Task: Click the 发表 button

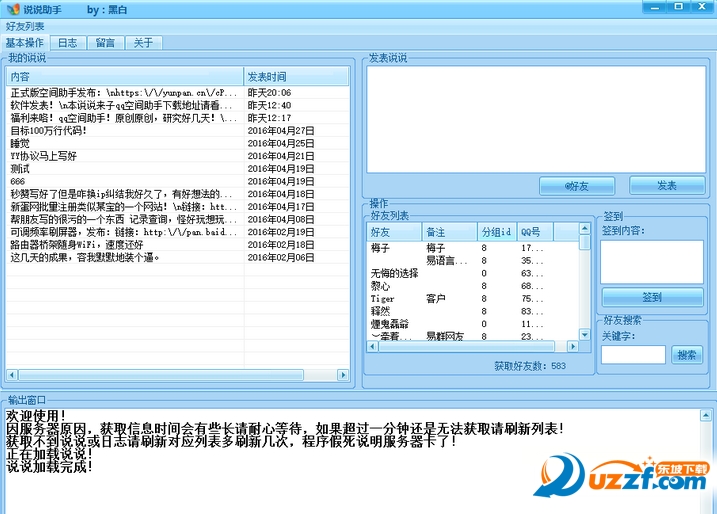Action: point(667,185)
